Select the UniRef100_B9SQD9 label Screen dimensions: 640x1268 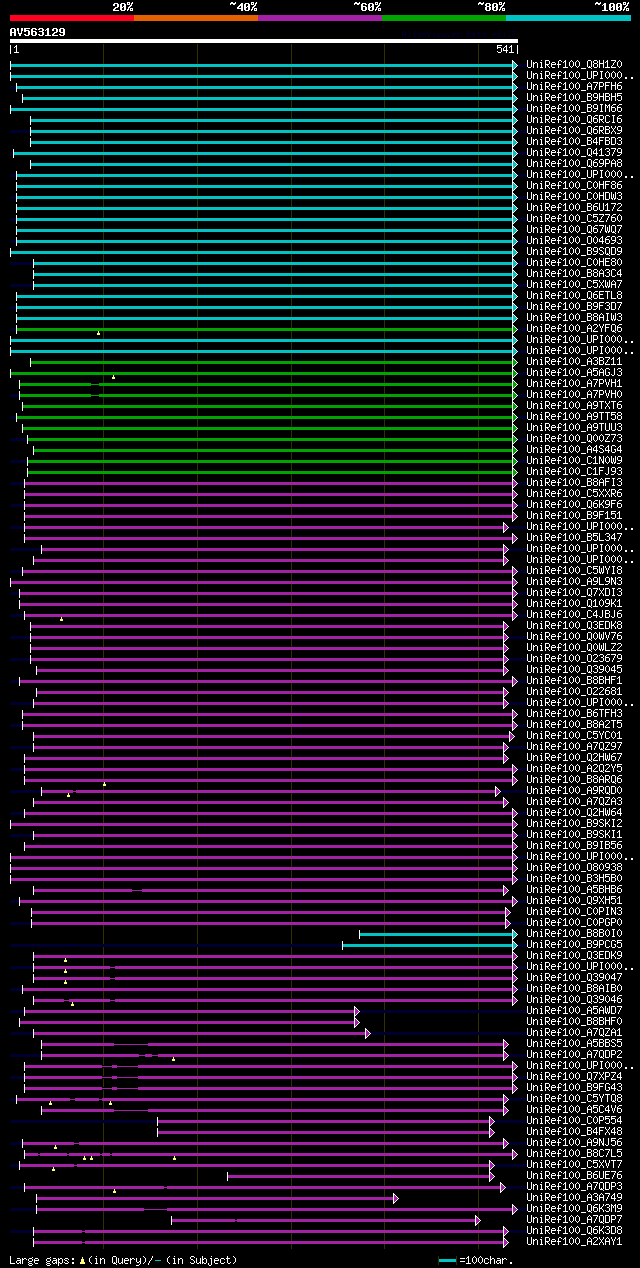pos(574,252)
